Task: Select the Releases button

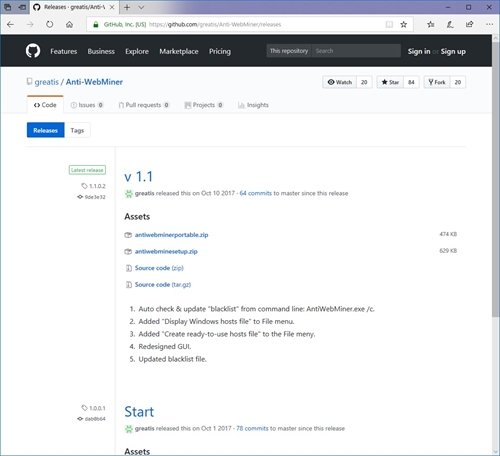Action: 46,130
